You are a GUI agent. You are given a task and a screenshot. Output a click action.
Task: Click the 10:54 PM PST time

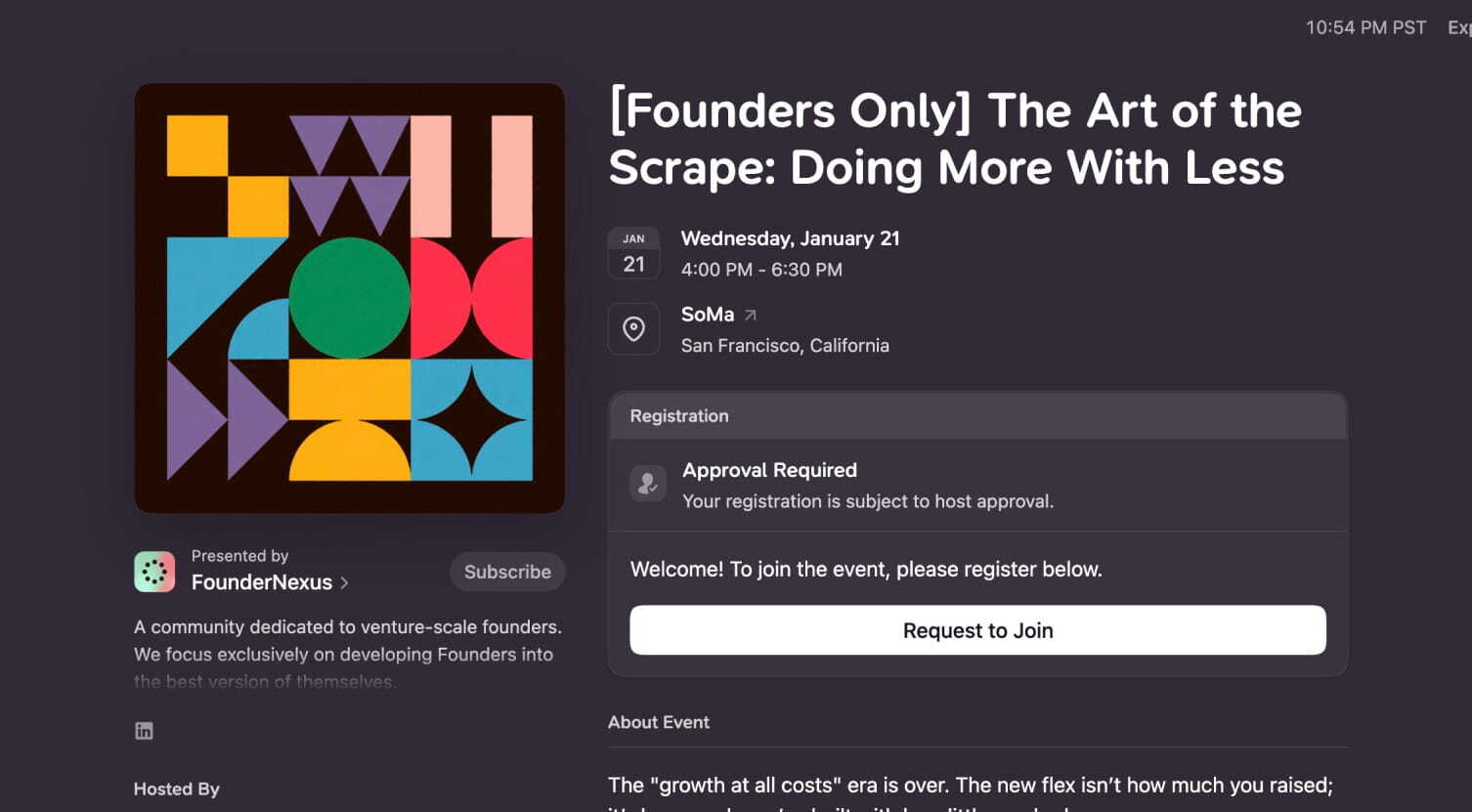point(1365,28)
